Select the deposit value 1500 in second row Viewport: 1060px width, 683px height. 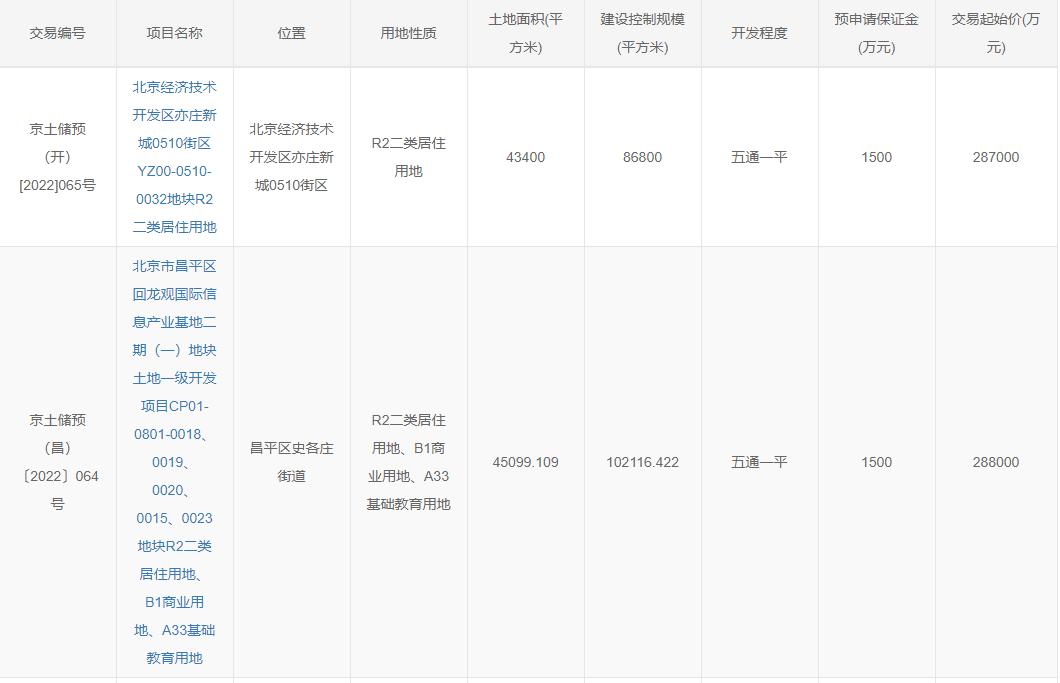[876, 462]
